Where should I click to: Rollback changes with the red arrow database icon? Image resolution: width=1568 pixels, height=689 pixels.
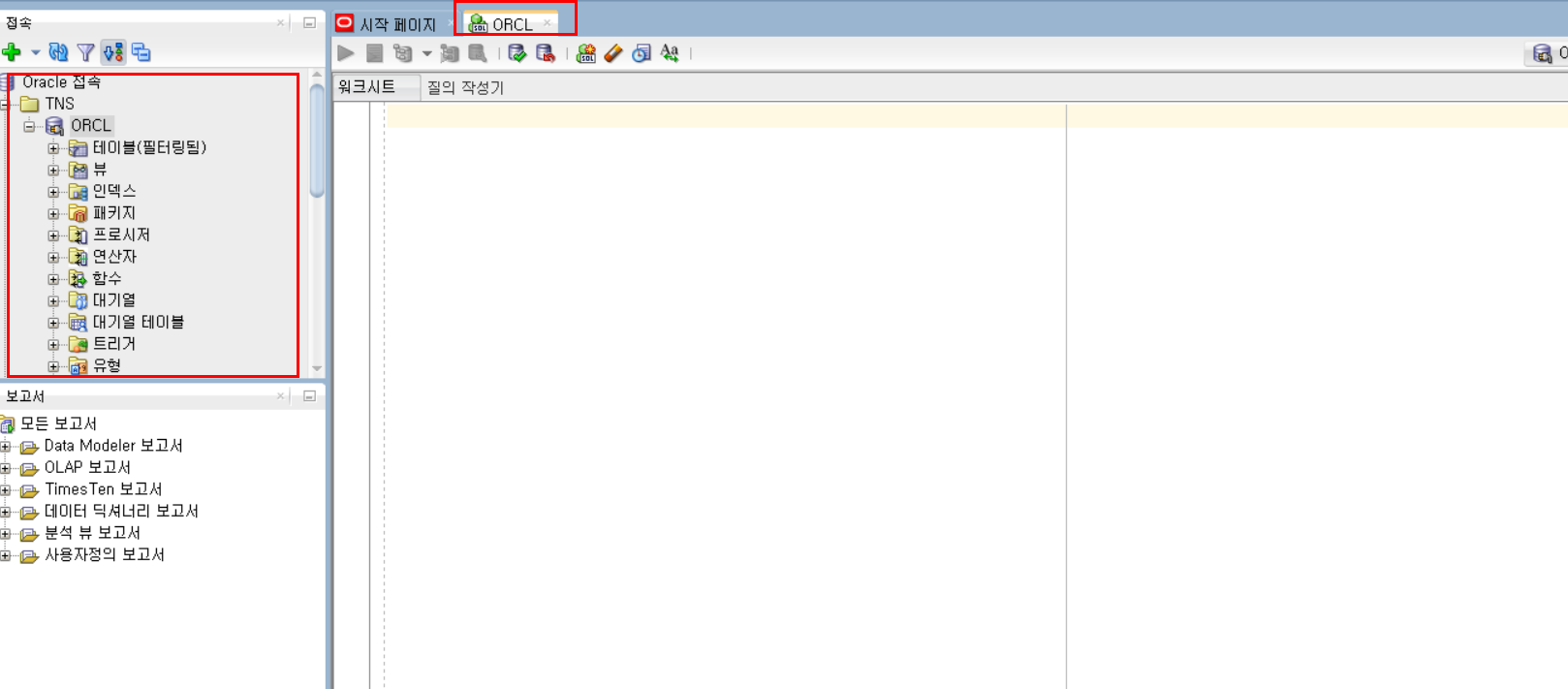point(546,53)
